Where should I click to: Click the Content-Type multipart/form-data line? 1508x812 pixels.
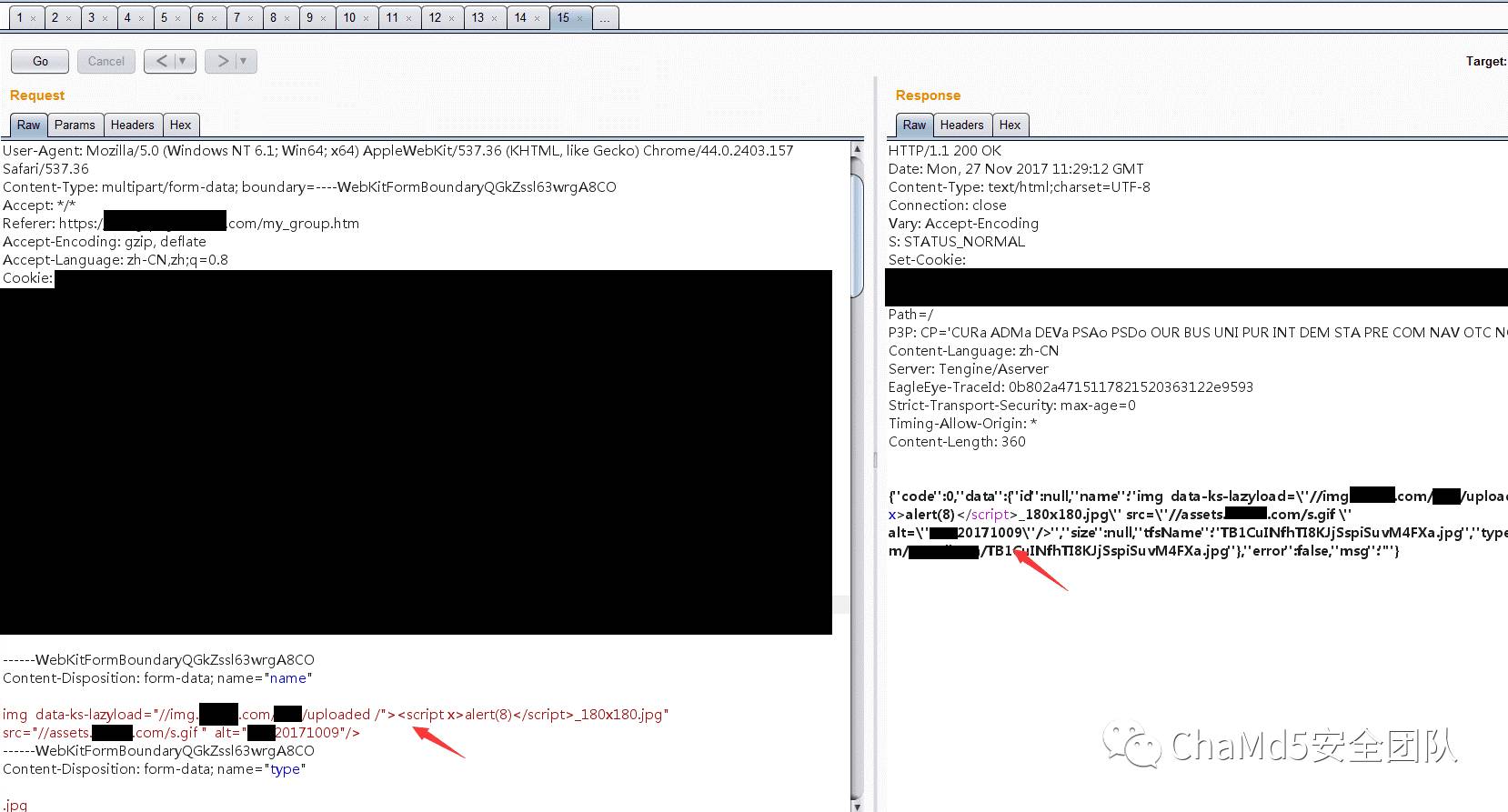(309, 187)
